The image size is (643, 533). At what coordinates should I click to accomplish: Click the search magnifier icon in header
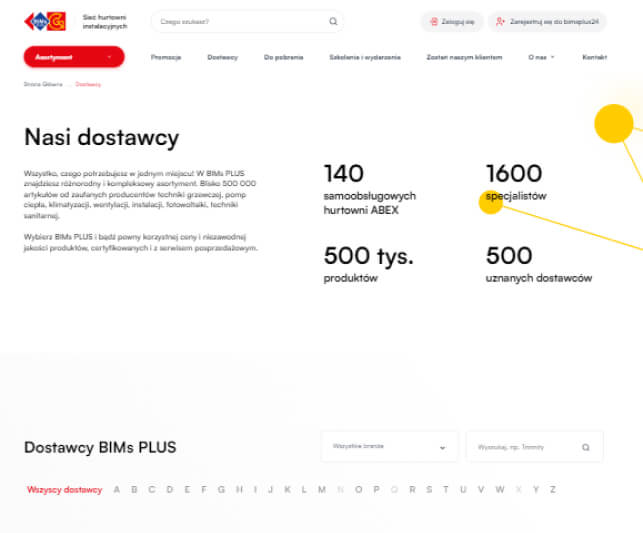click(333, 21)
